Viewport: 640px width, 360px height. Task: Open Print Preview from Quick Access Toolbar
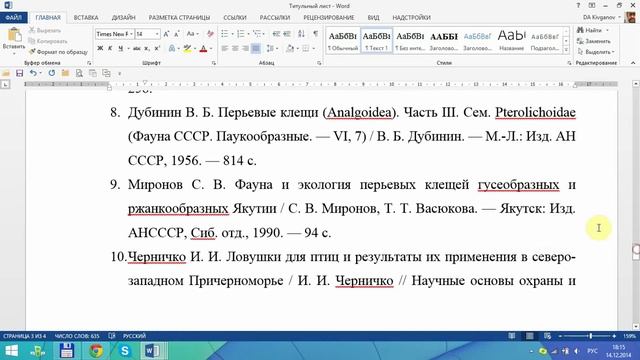[79, 73]
